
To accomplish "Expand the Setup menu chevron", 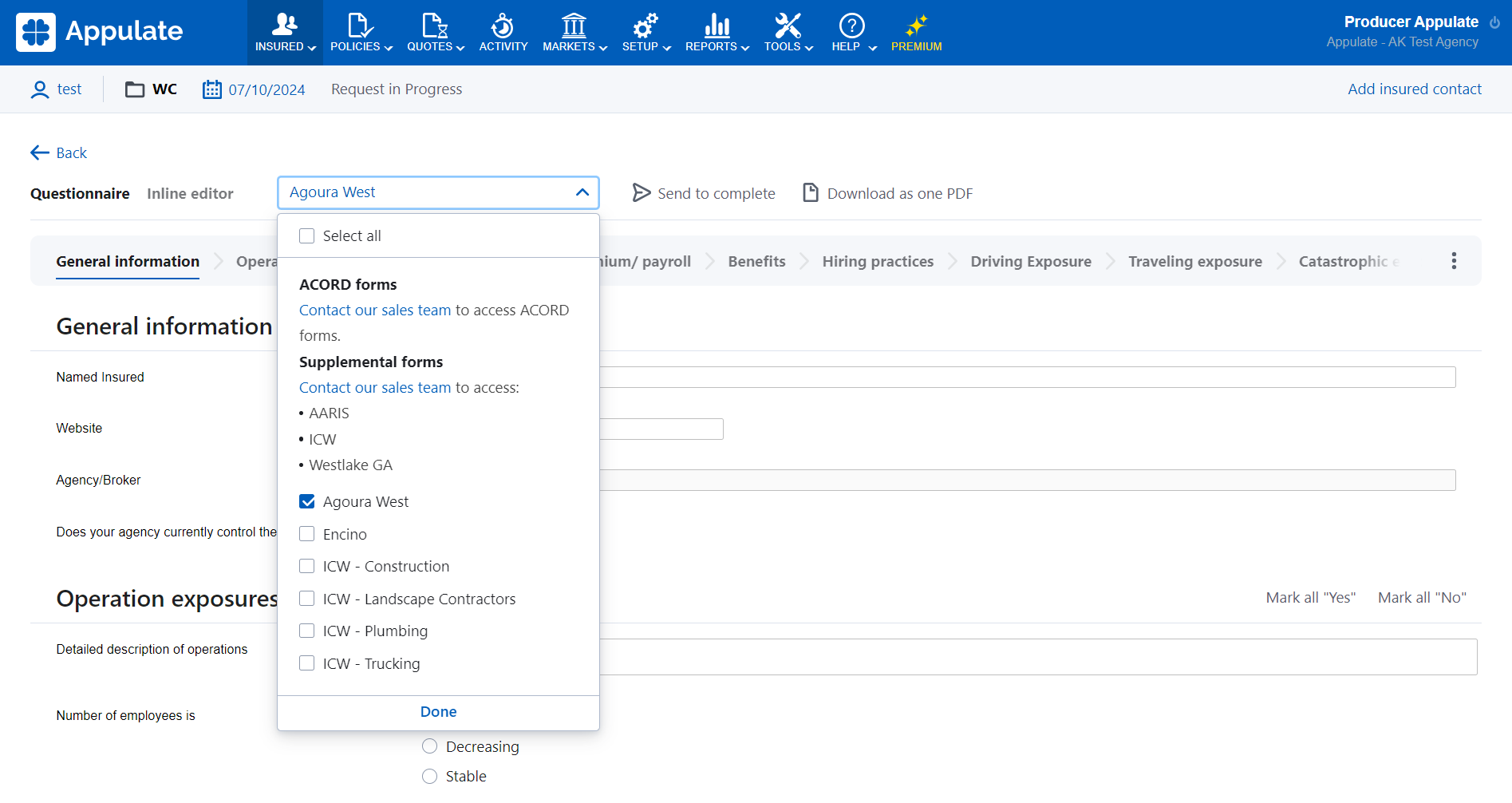I will [667, 48].
